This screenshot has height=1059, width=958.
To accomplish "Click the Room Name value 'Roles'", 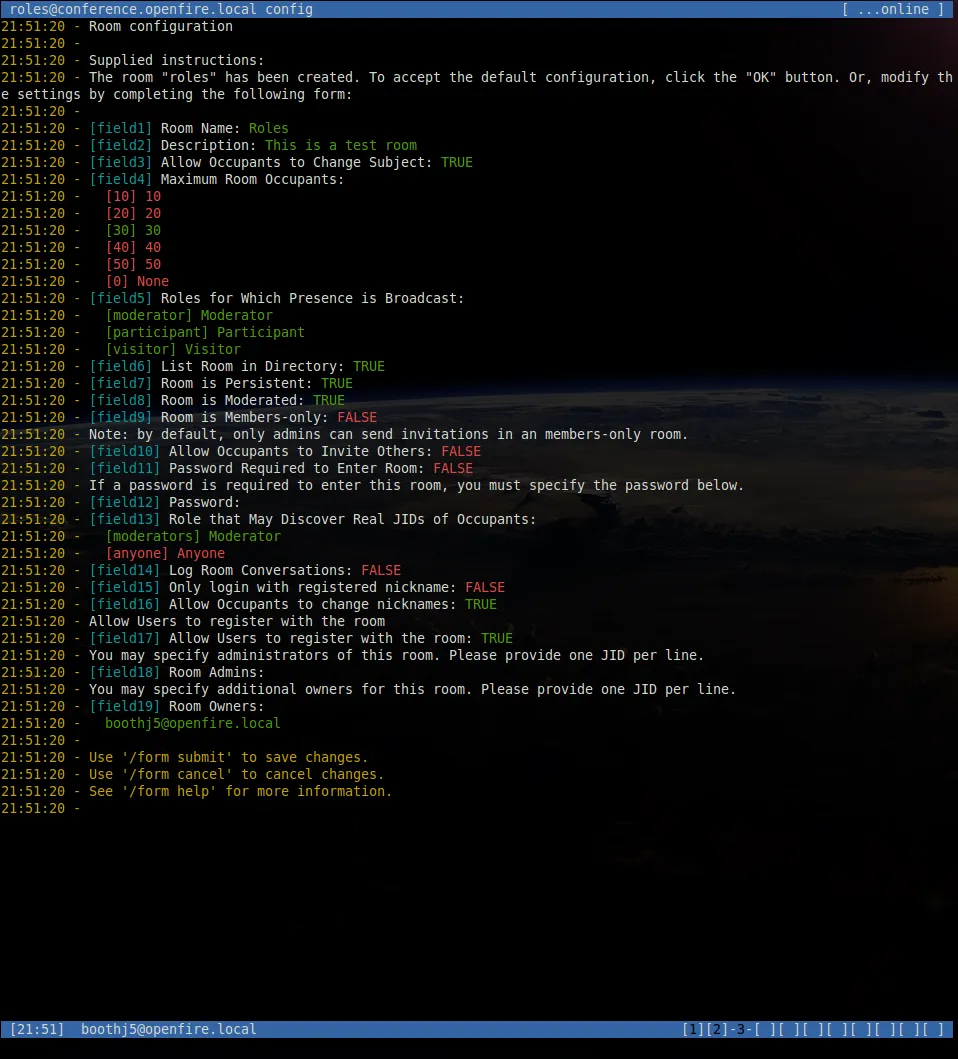I will [269, 128].
